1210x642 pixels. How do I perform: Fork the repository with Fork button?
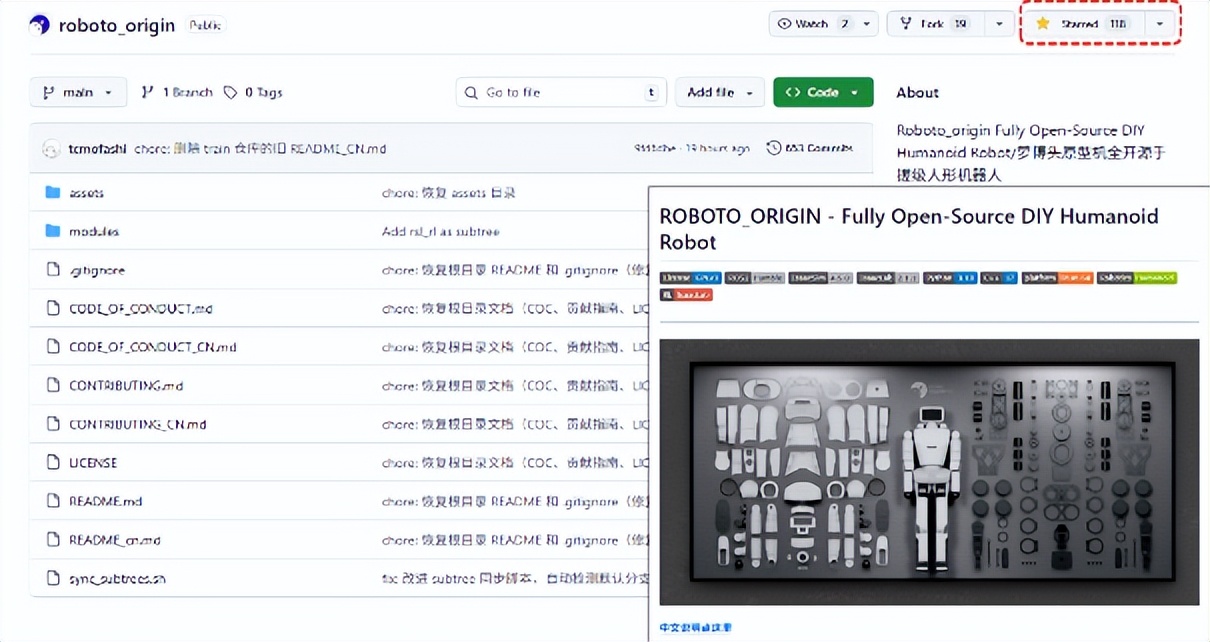(935, 24)
